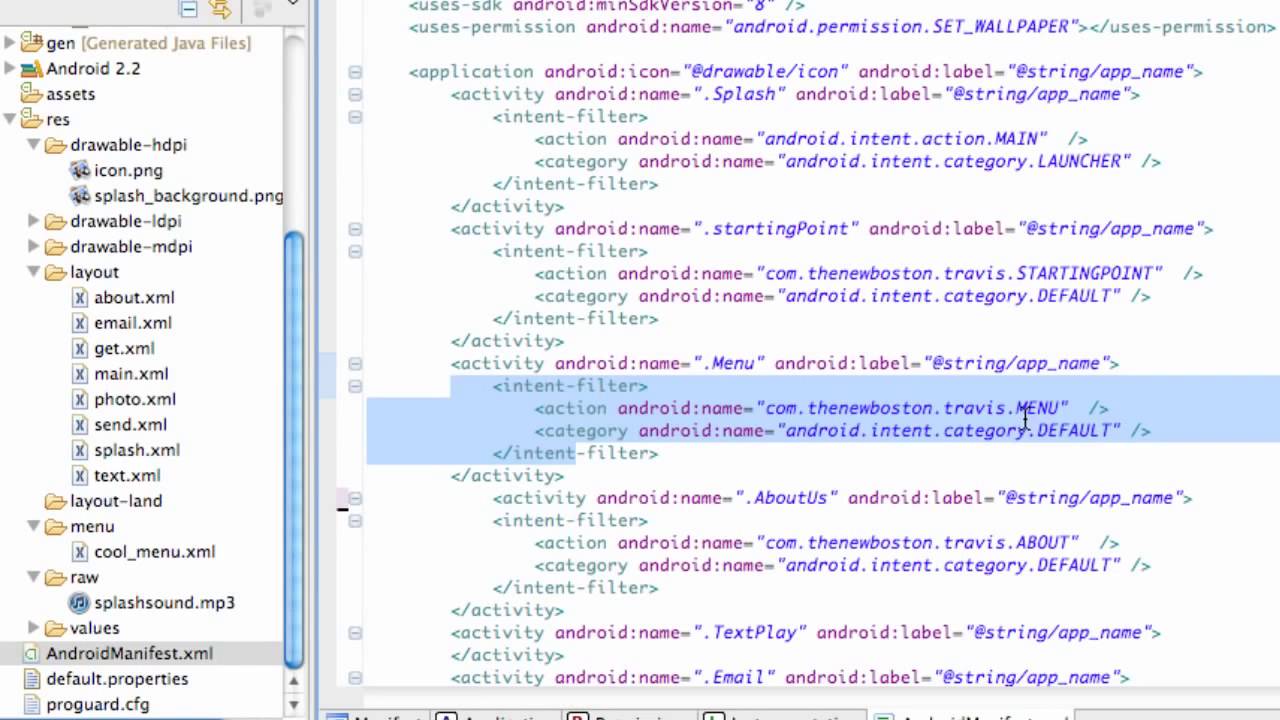
Task: Fold the .startingPoint activity block
Action: click(355, 229)
